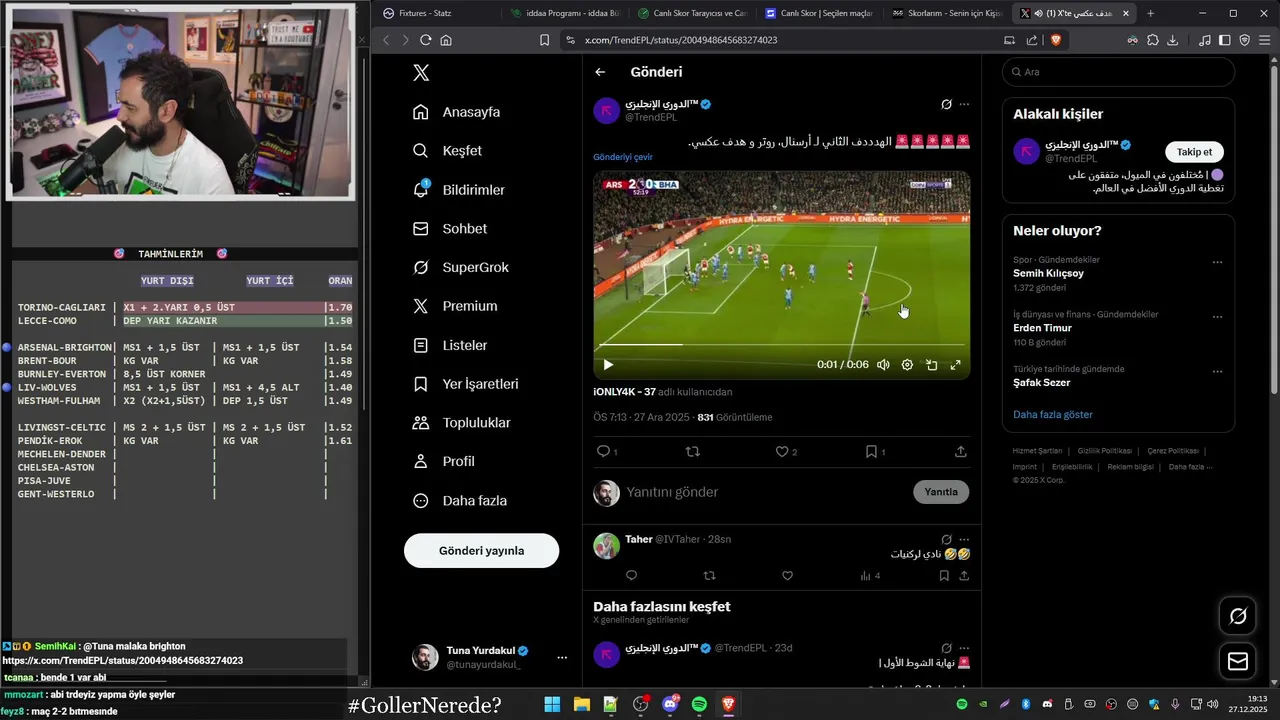Image resolution: width=1280 pixels, height=720 pixels.
Task: Go to Anasayfa in the X sidebar
Action: point(457,112)
